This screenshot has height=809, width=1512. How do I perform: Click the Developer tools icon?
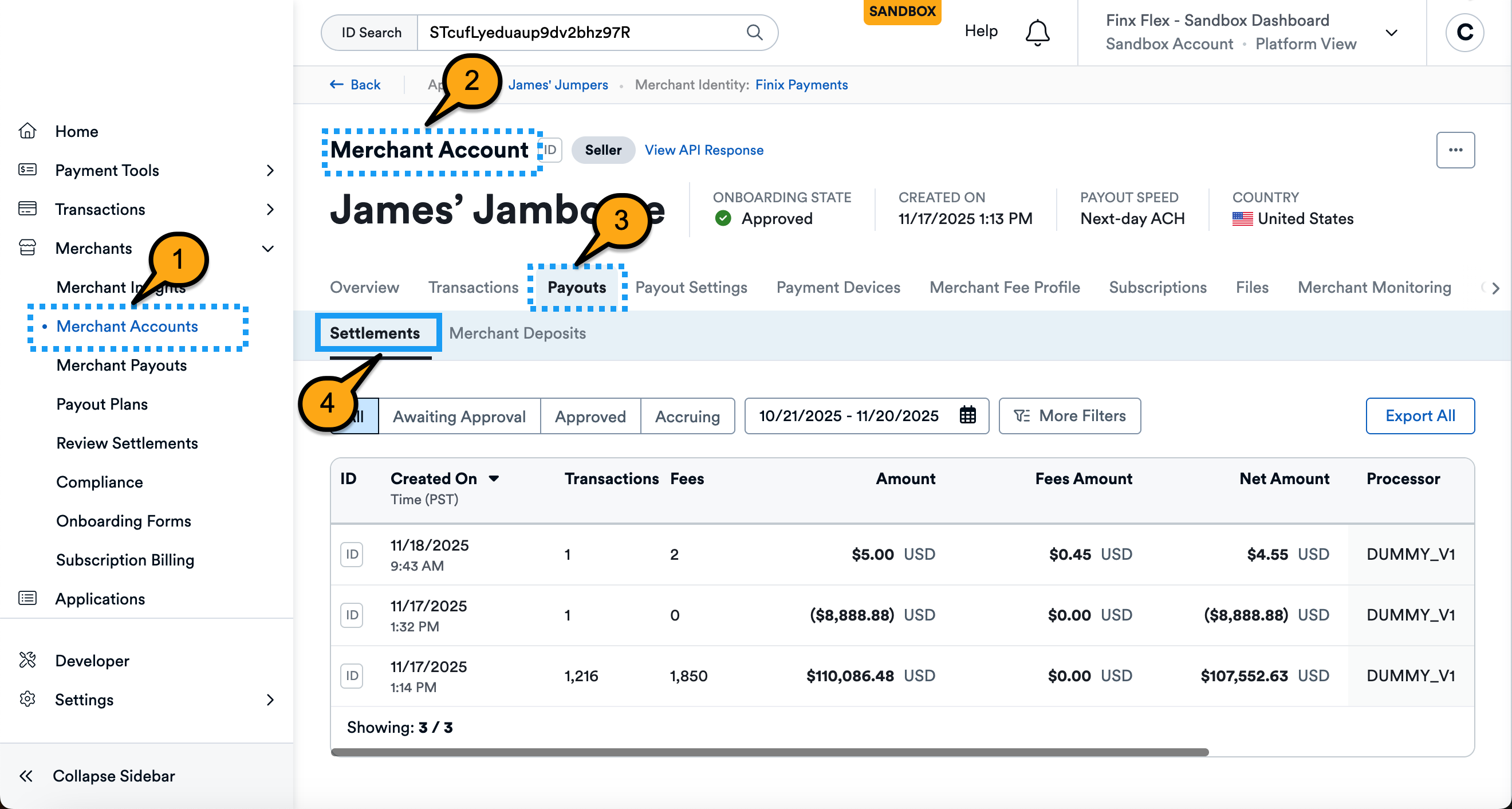[x=27, y=661]
